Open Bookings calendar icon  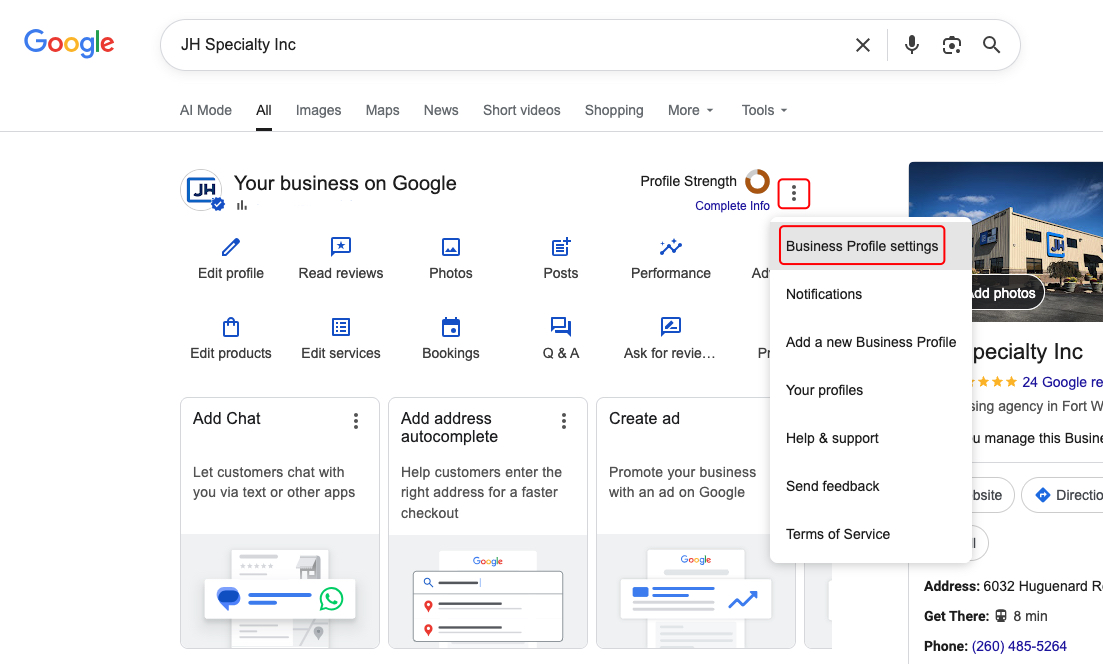(x=450, y=327)
